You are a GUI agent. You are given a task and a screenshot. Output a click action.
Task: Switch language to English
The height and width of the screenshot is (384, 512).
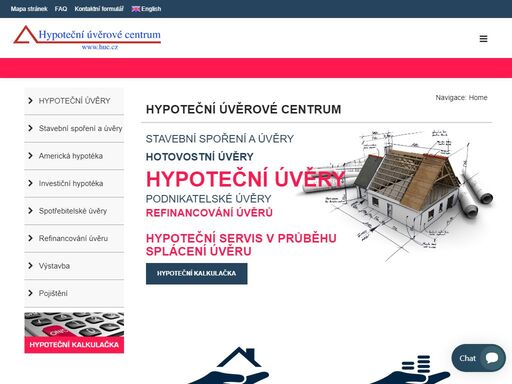click(x=151, y=9)
